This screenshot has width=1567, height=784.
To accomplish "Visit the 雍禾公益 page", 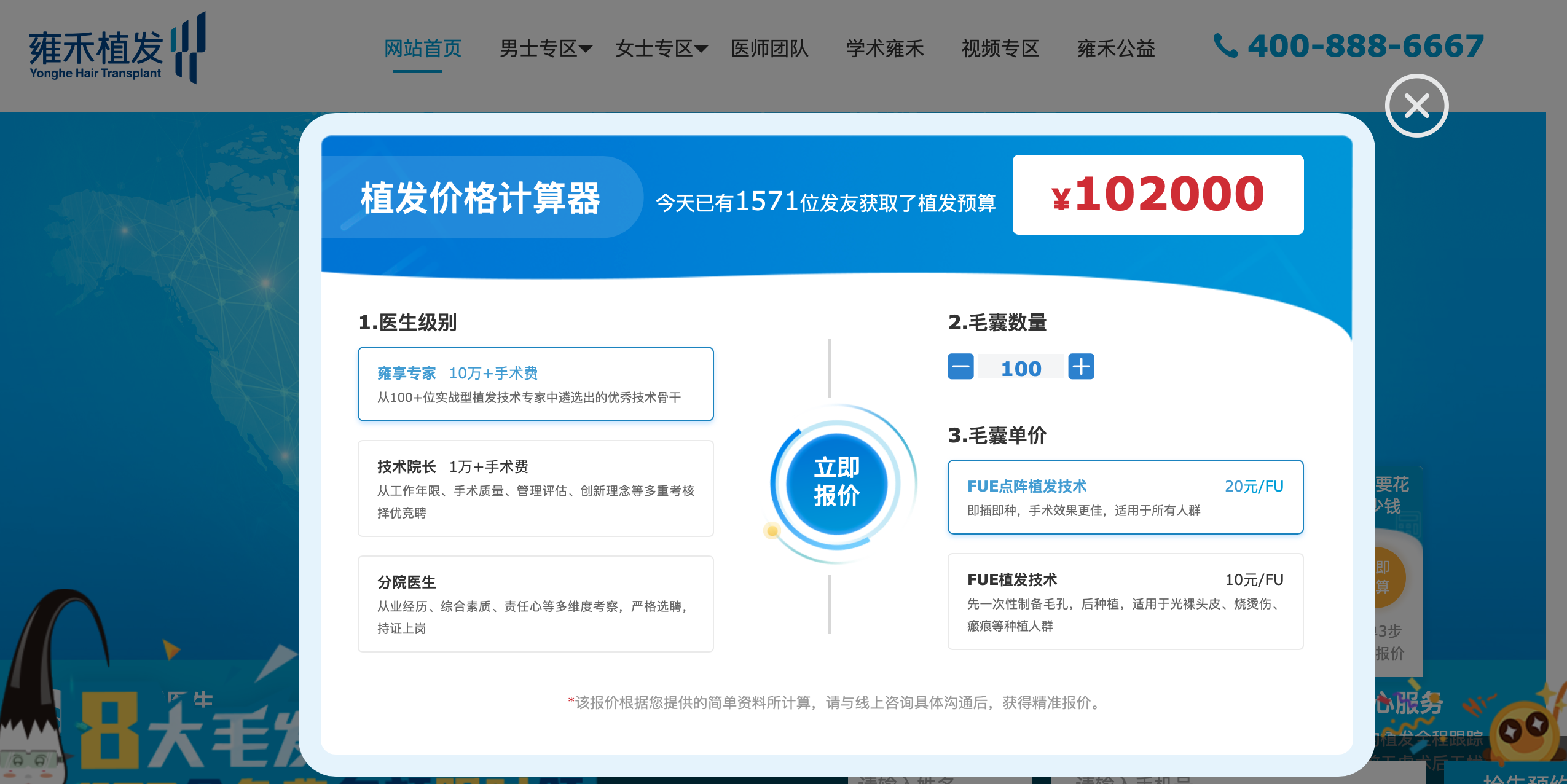I will pos(1116,49).
